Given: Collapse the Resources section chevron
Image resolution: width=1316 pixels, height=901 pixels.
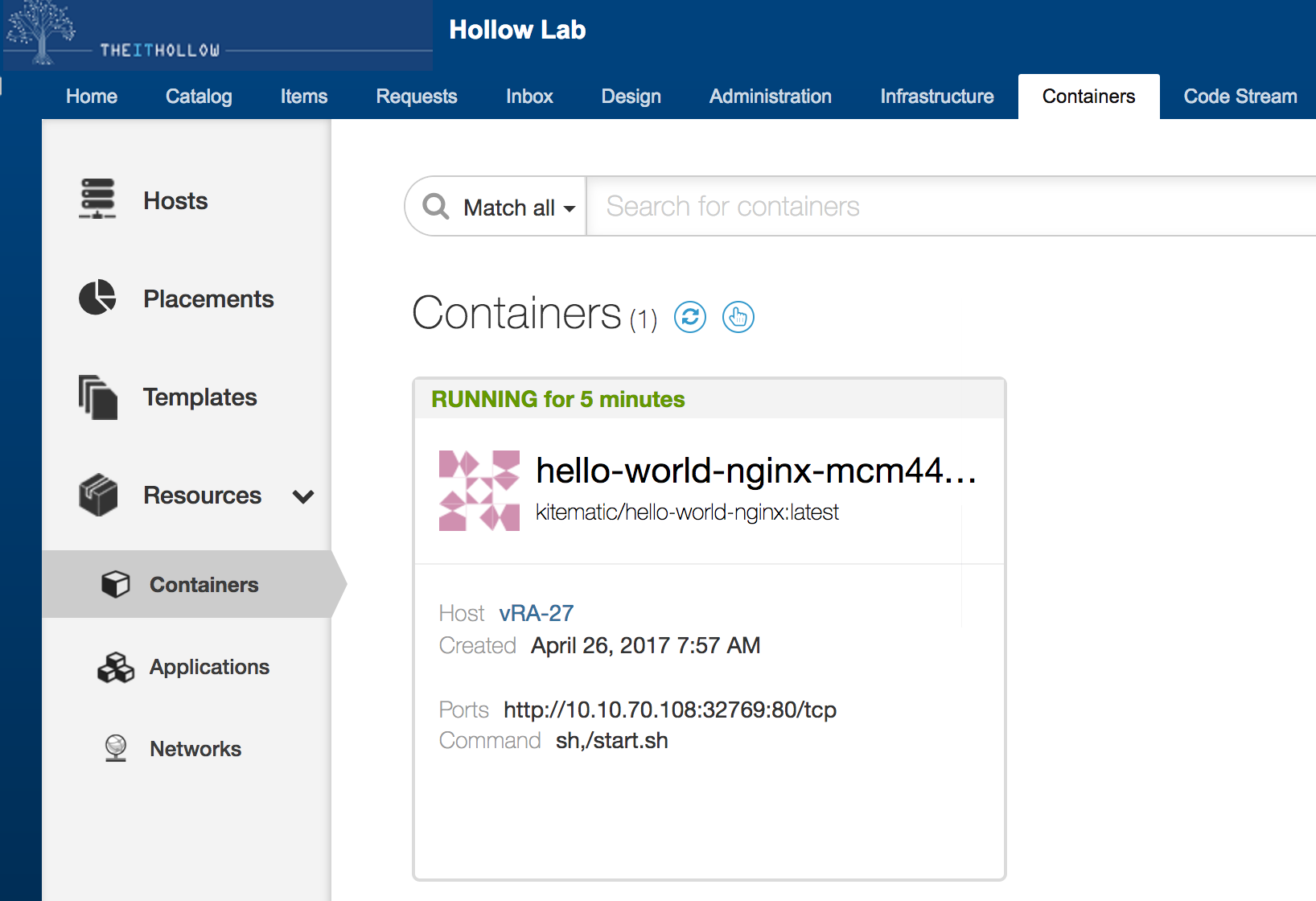Looking at the screenshot, I should (x=303, y=496).
